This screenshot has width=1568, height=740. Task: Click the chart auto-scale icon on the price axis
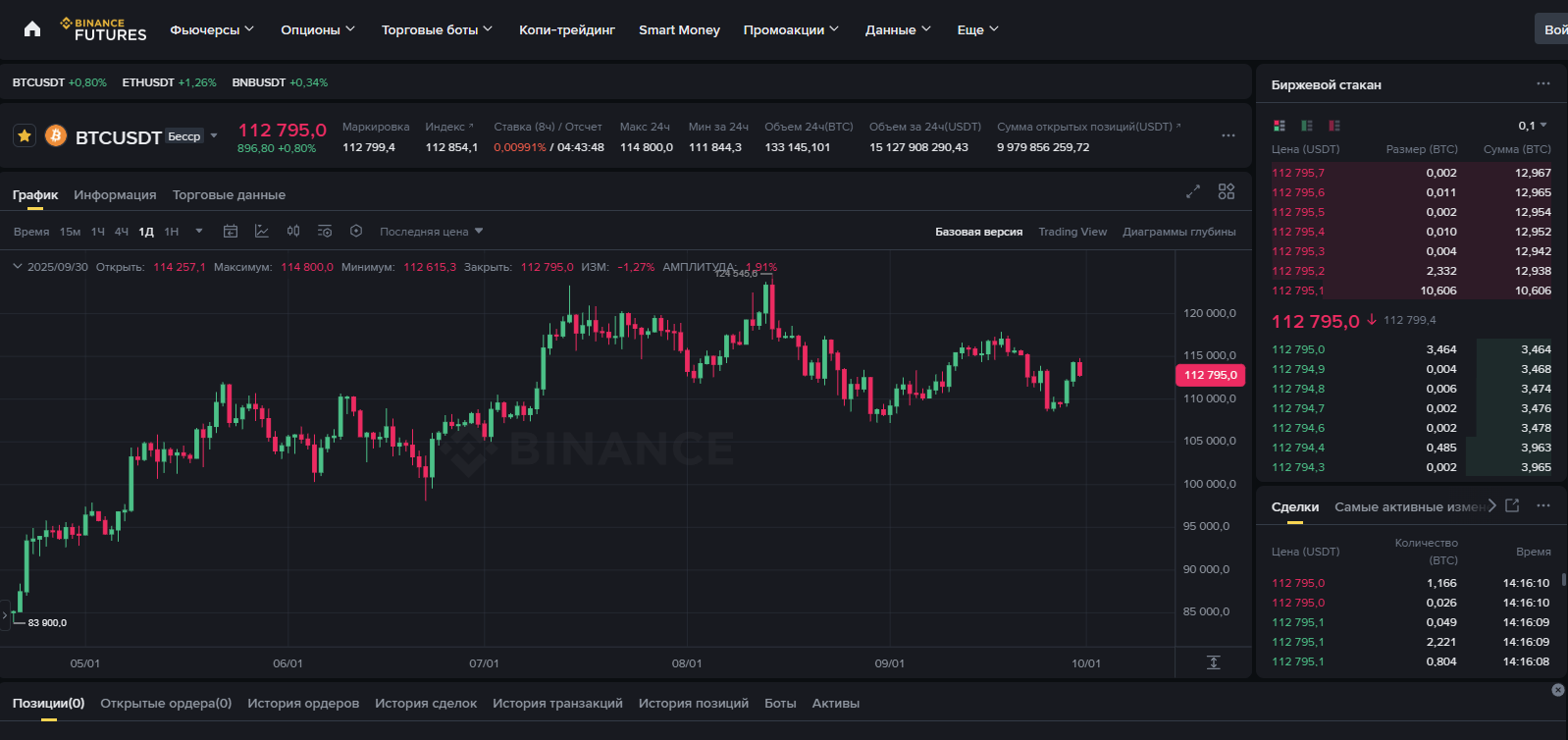[1214, 662]
